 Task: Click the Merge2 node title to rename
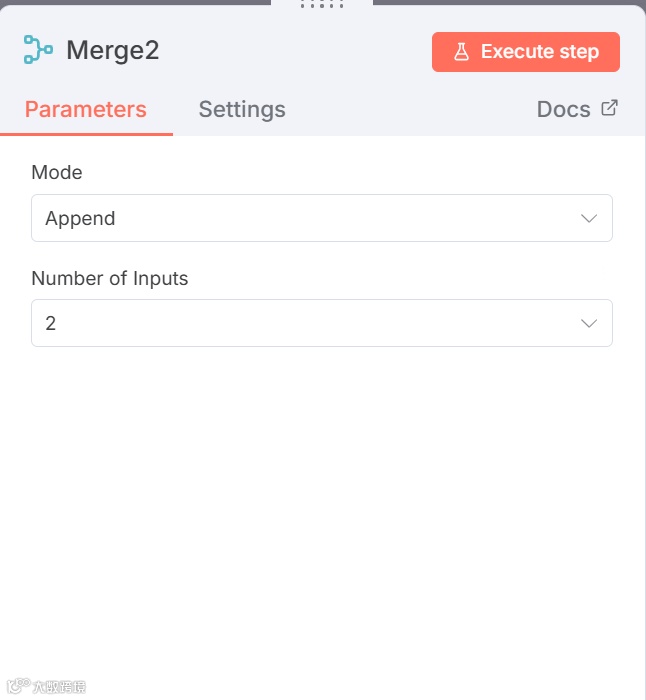pyautogui.click(x=112, y=51)
